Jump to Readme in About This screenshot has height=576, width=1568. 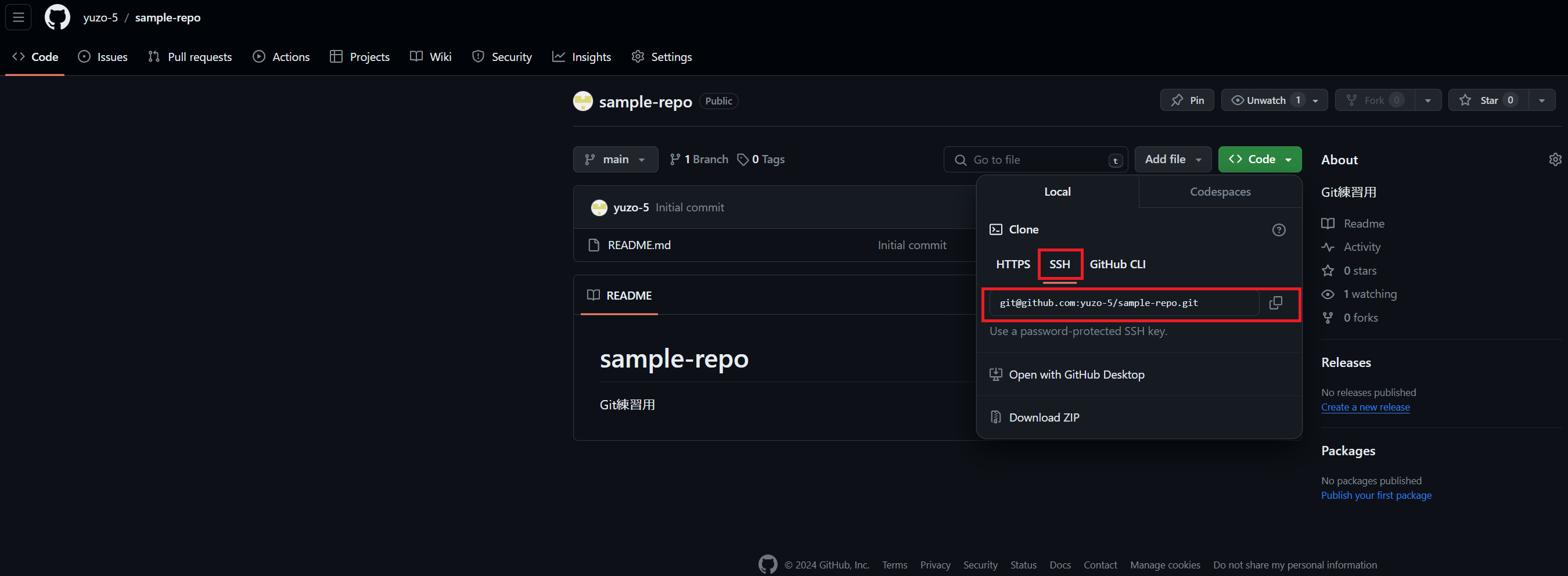(1364, 224)
